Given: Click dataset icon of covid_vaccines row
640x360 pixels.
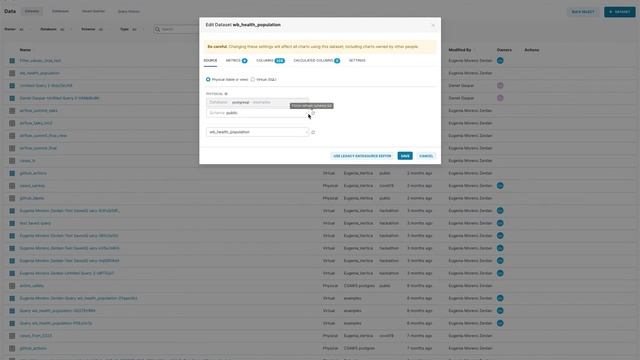Looking at the screenshot, I should 12,186.
